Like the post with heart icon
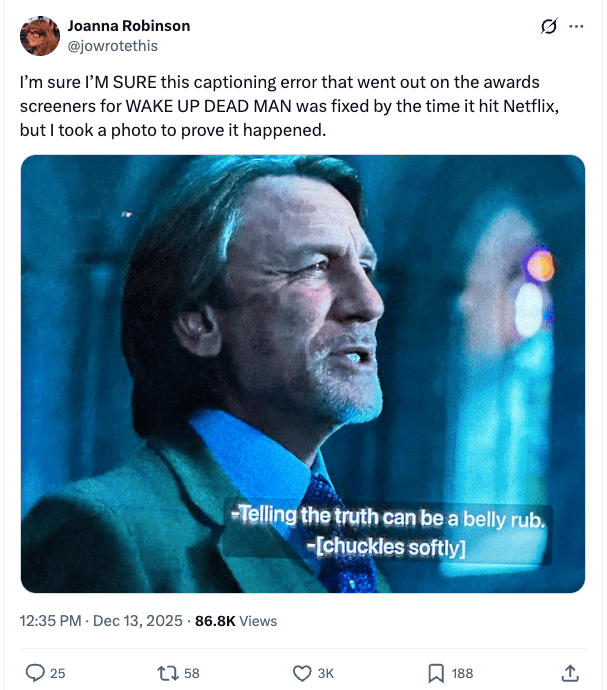Viewport: 607px width, 690px height. 302,673
